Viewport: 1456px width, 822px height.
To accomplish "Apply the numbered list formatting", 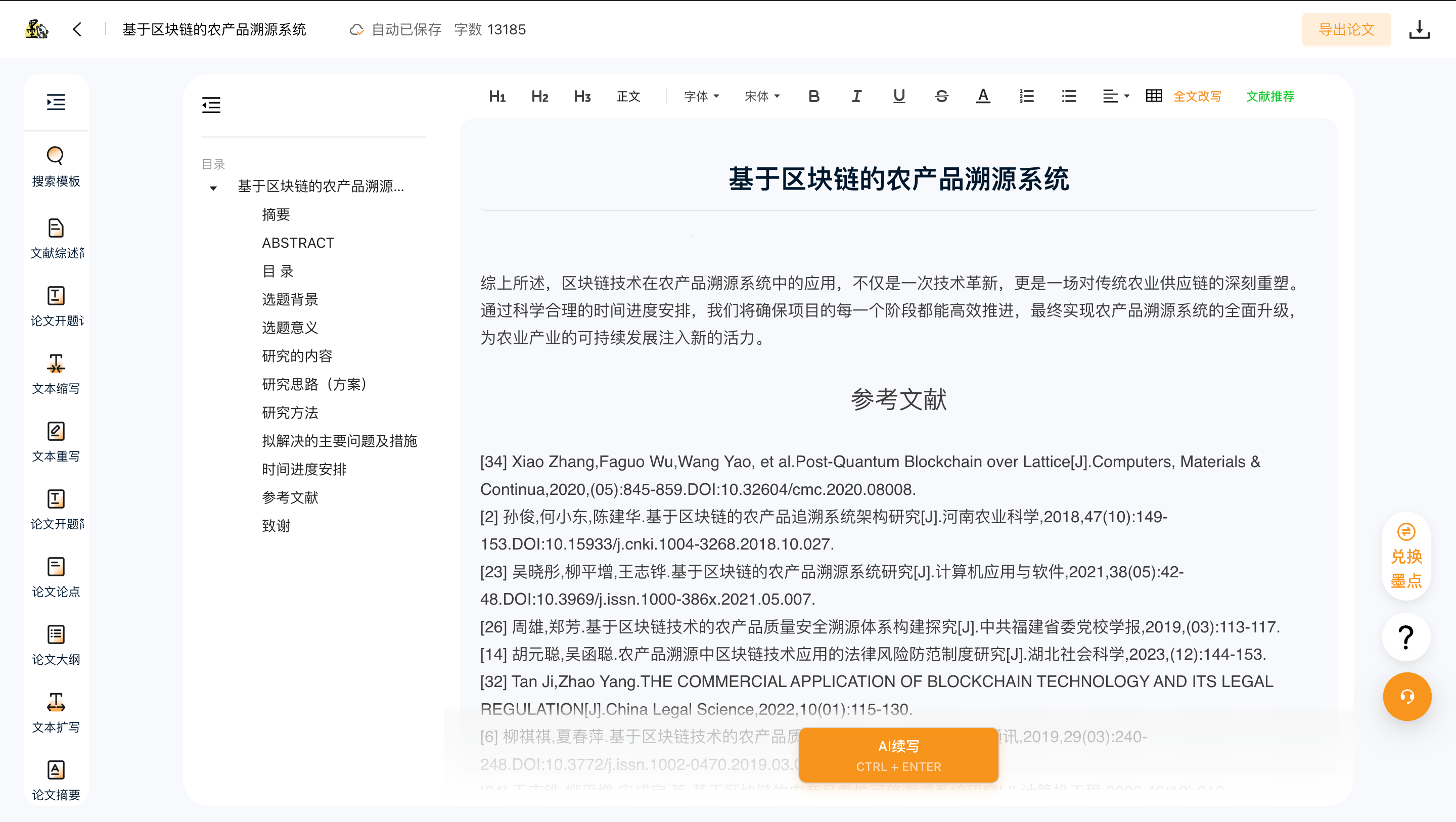I will pyautogui.click(x=1026, y=96).
